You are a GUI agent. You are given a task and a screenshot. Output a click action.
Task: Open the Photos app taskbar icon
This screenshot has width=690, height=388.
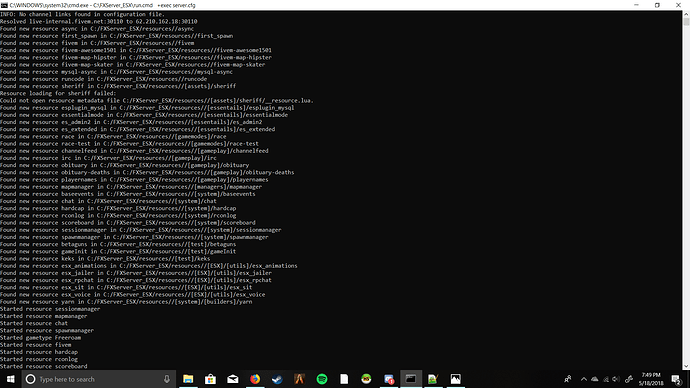[x=455, y=379]
